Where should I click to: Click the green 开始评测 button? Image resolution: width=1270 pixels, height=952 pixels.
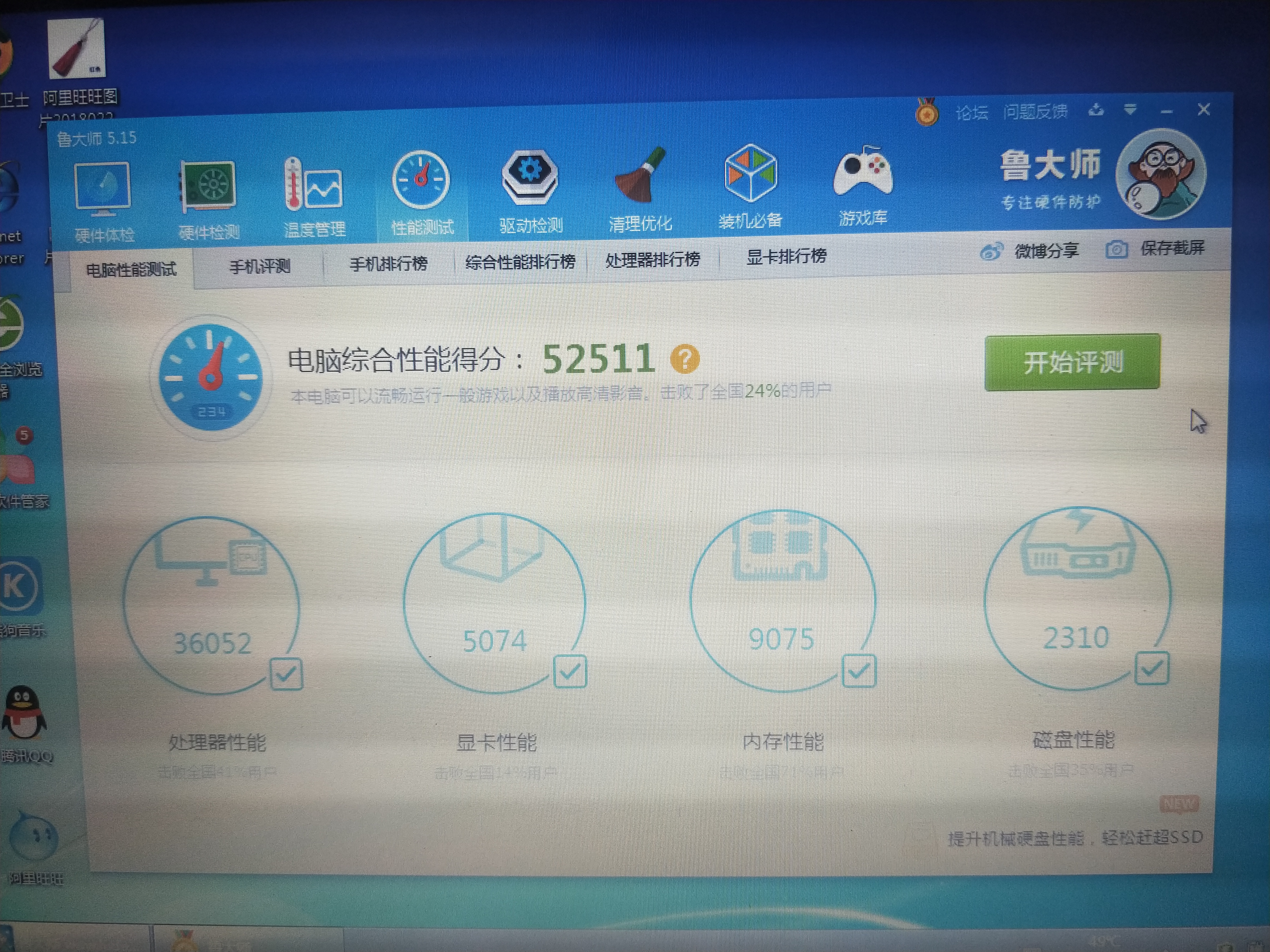click(x=1072, y=362)
